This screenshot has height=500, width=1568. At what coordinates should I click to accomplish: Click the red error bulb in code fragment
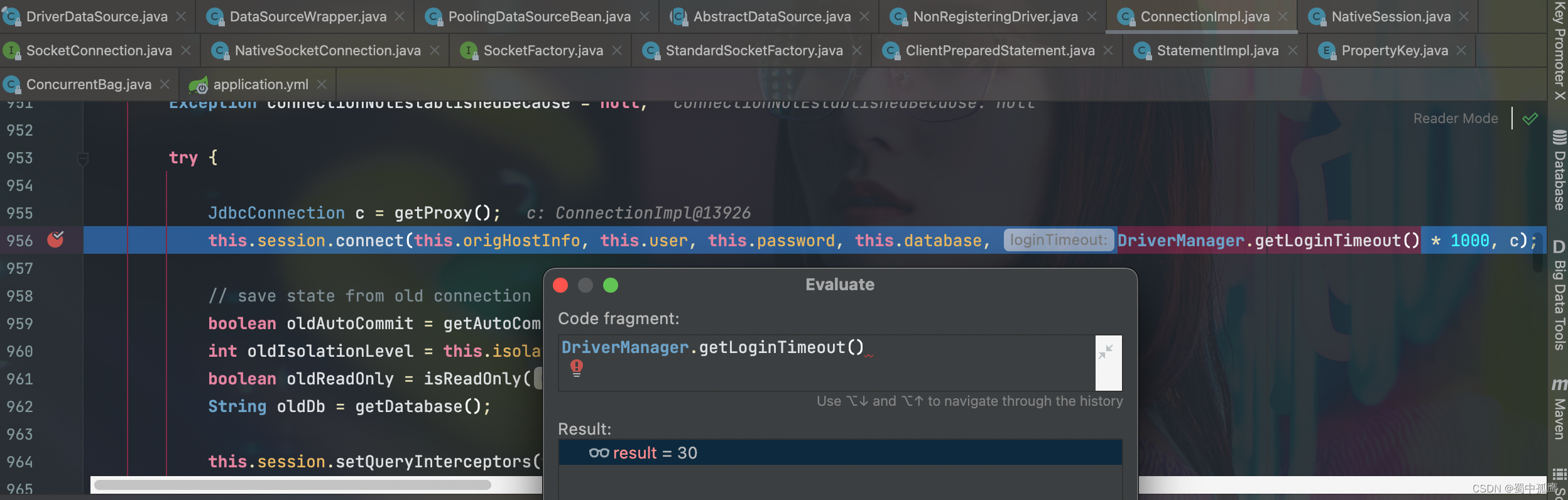(x=577, y=367)
